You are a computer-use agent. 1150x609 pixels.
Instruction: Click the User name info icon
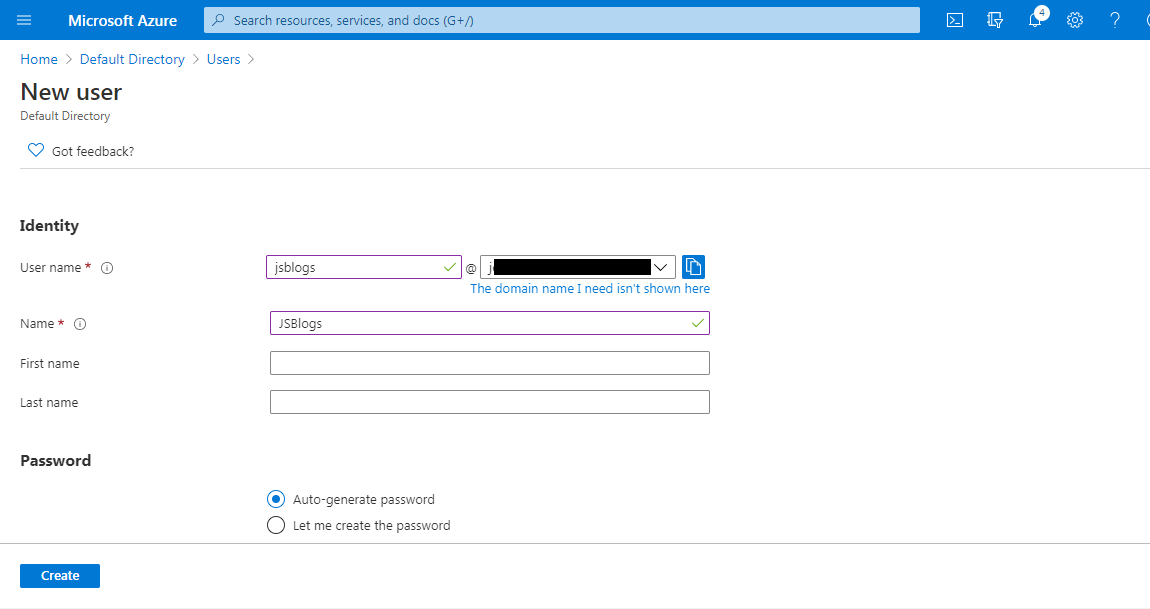pyautogui.click(x=107, y=268)
